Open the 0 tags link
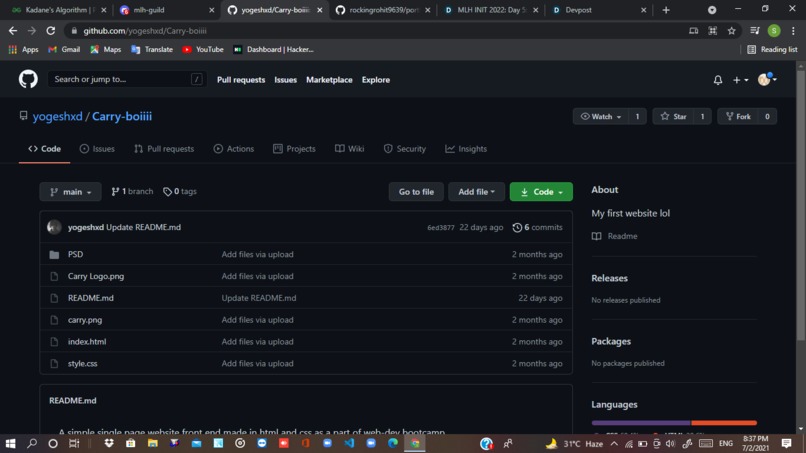Screen dimensions: 806x453 180,191
